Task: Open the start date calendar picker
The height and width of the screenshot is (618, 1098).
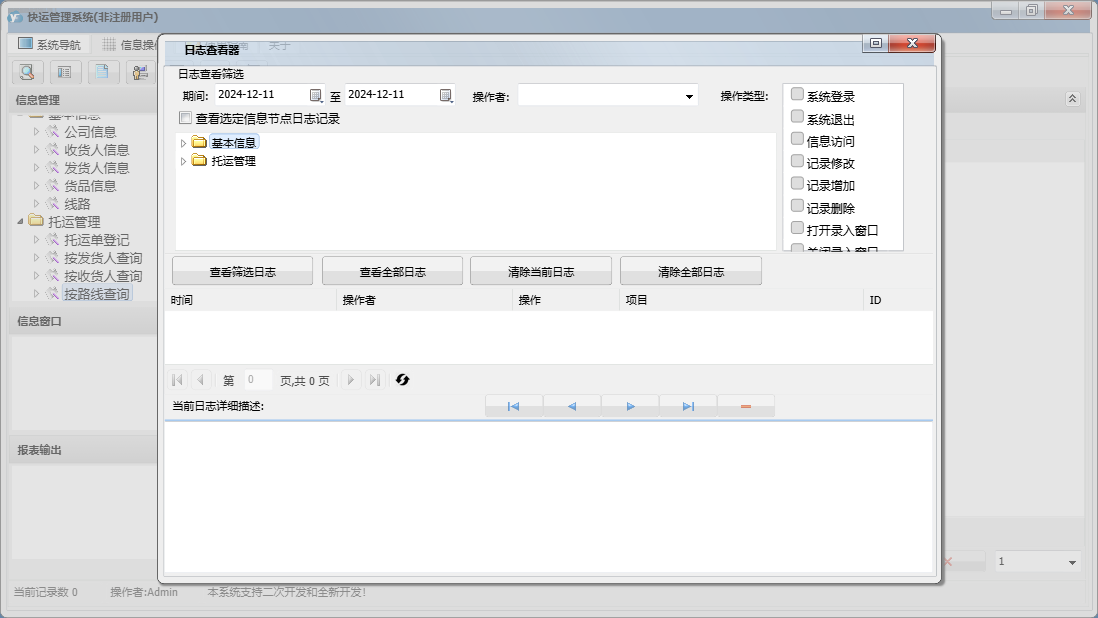Action: (316, 95)
